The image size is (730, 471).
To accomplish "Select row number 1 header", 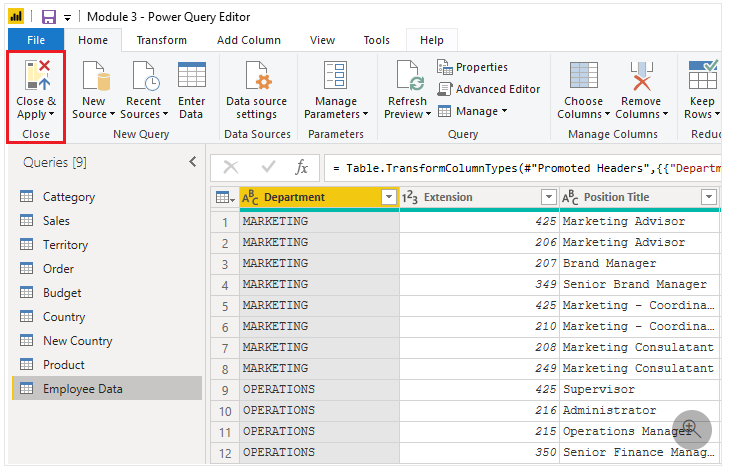I will 225,222.
